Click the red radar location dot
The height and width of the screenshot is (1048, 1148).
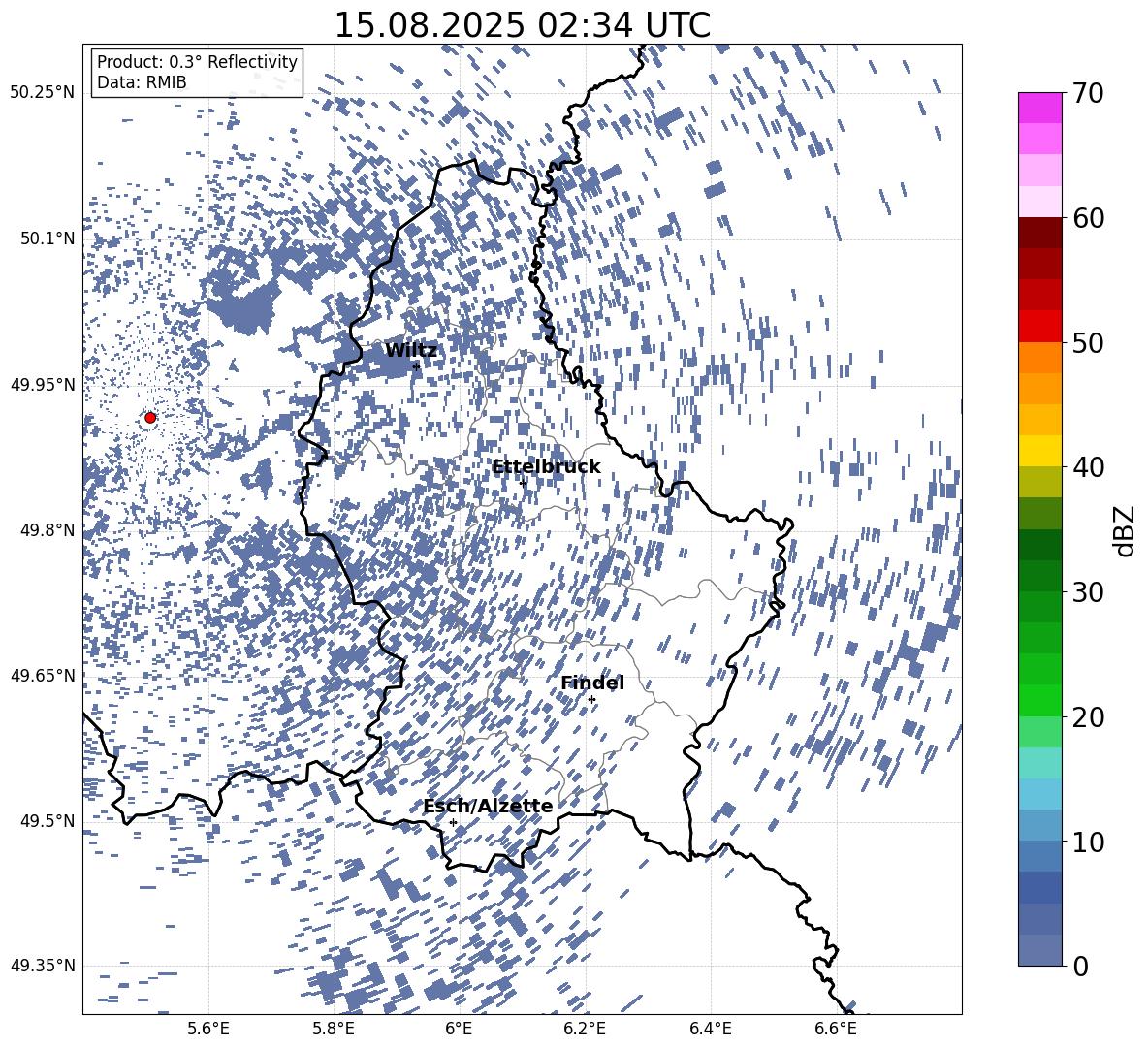click(x=150, y=418)
